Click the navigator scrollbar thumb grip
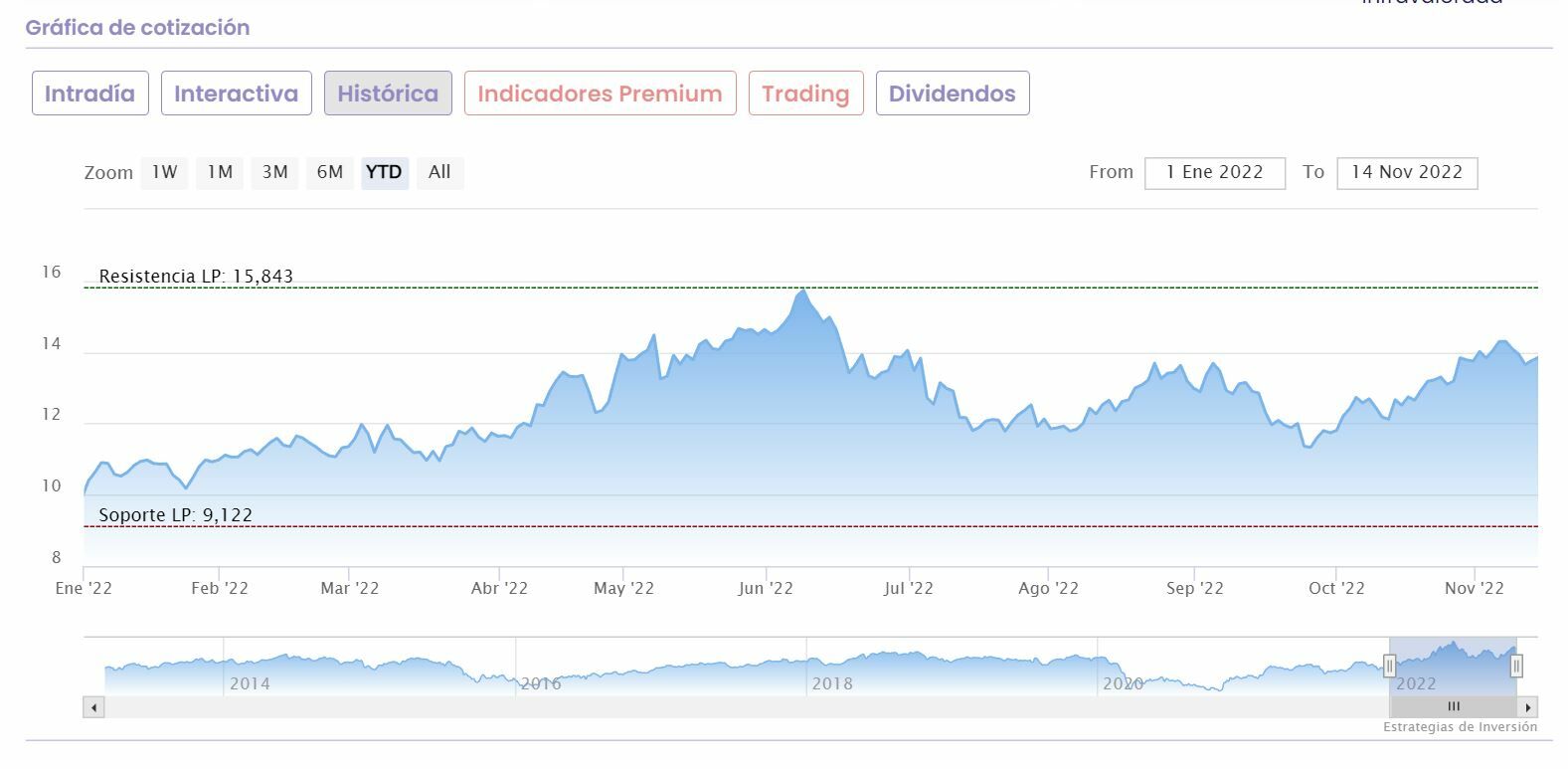 click(x=1454, y=707)
